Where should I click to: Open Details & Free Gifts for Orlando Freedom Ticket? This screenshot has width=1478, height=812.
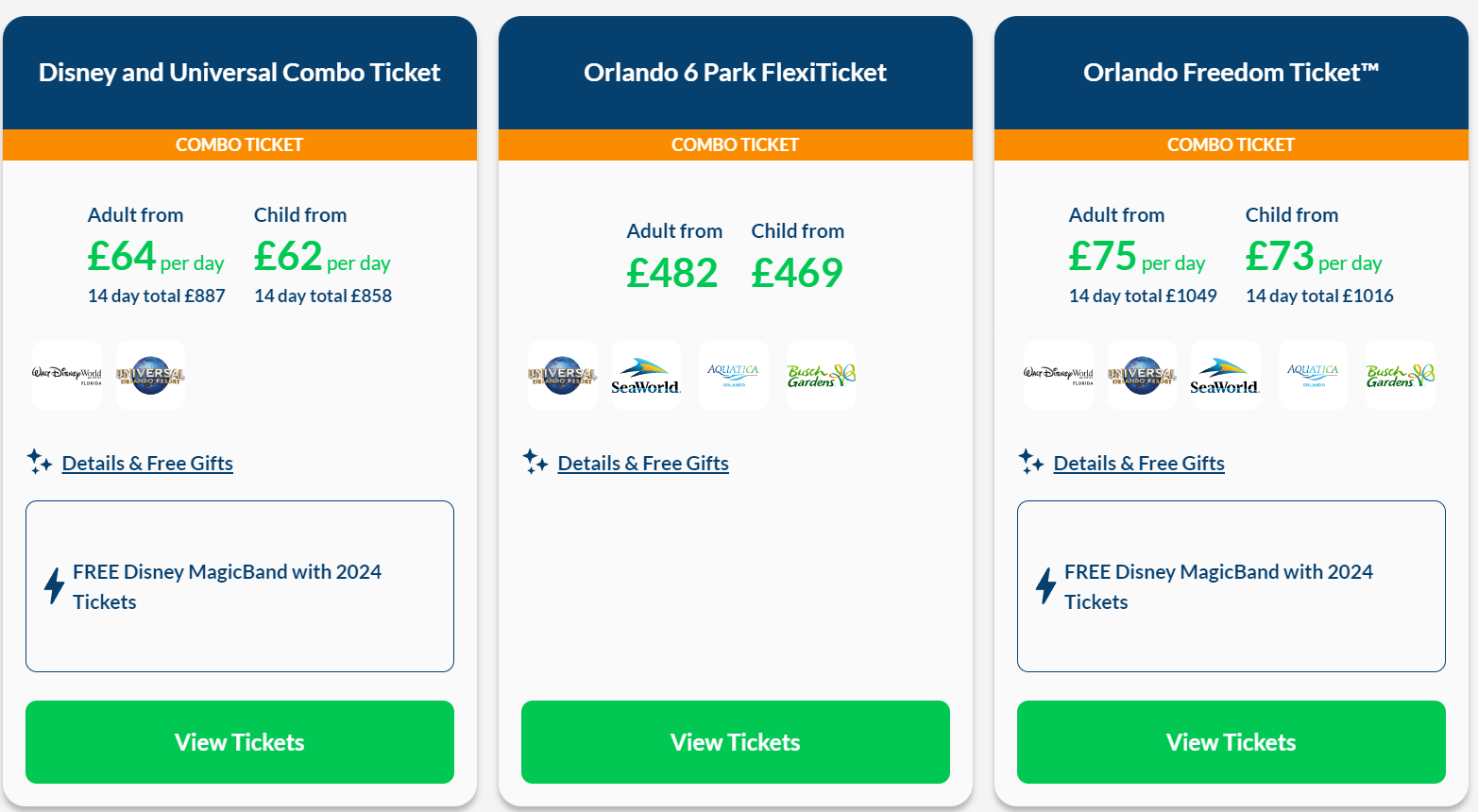1139,464
